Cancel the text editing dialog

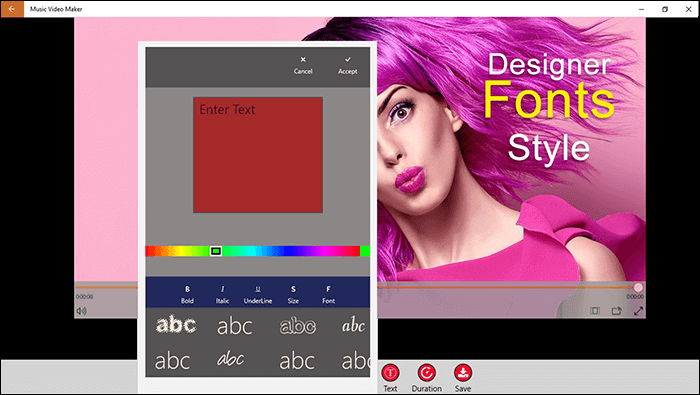303,65
